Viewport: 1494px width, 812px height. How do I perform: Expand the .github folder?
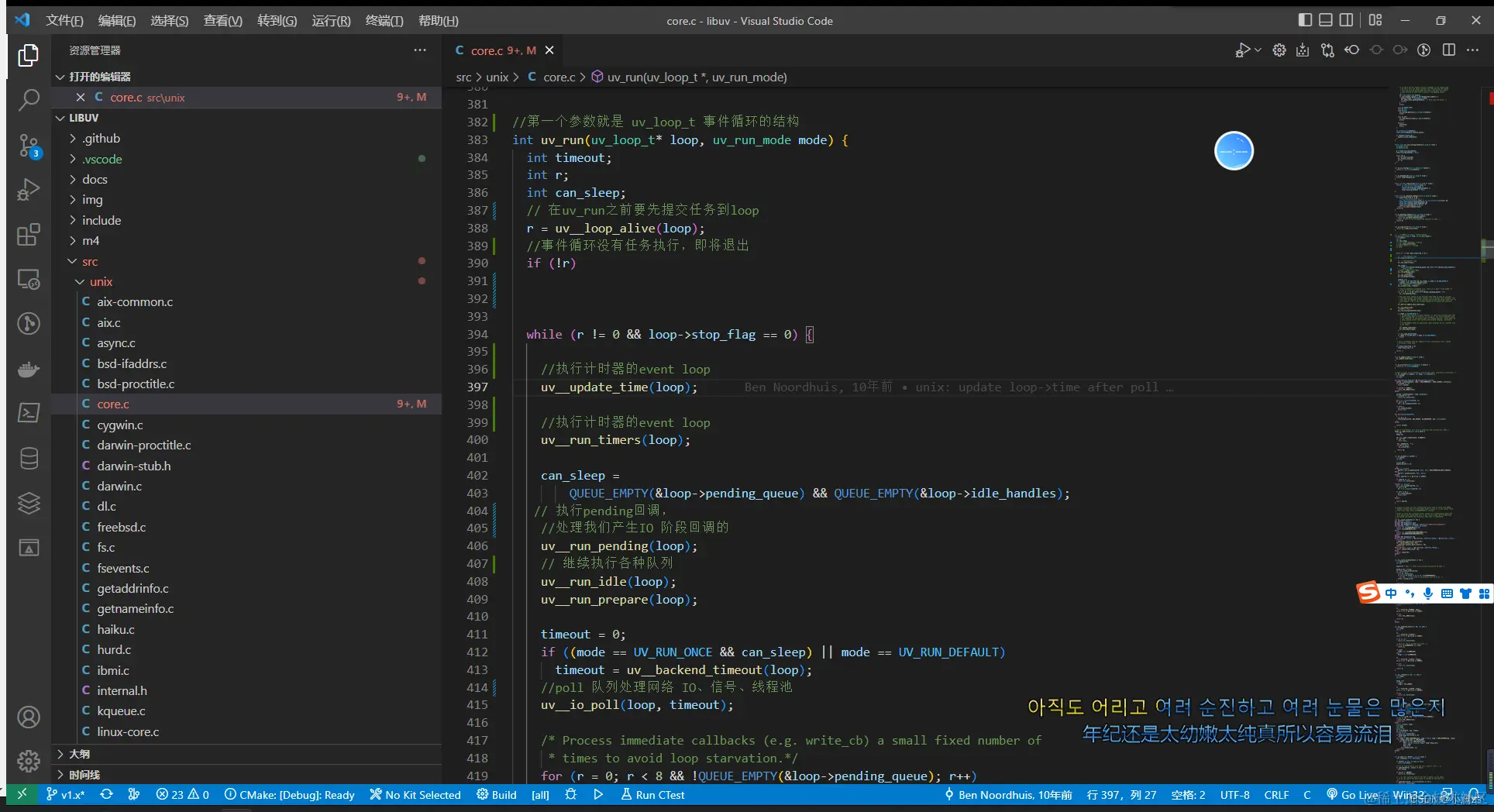(101, 139)
